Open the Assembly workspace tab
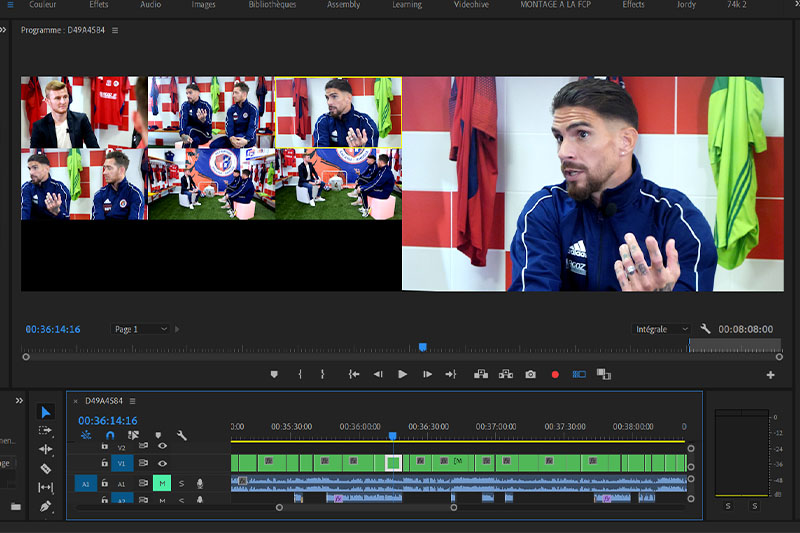The height and width of the screenshot is (533, 800). point(343,5)
